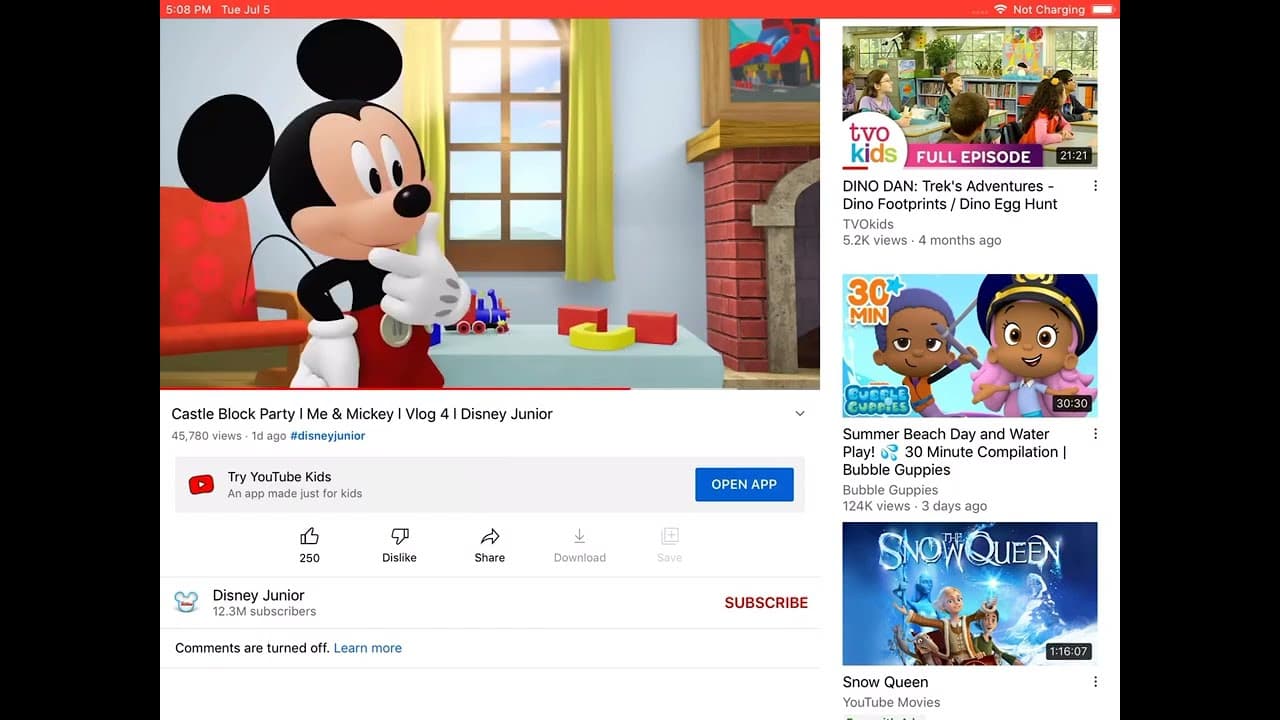Tap the #disneyjunior hashtag link
Screen dimensions: 1280x720
[x=327, y=436]
